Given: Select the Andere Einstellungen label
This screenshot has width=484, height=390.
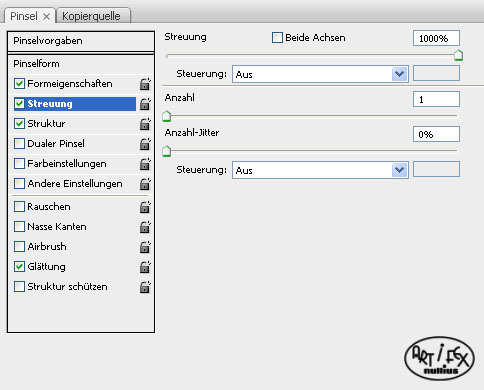Looking at the screenshot, I should click(x=75, y=184).
